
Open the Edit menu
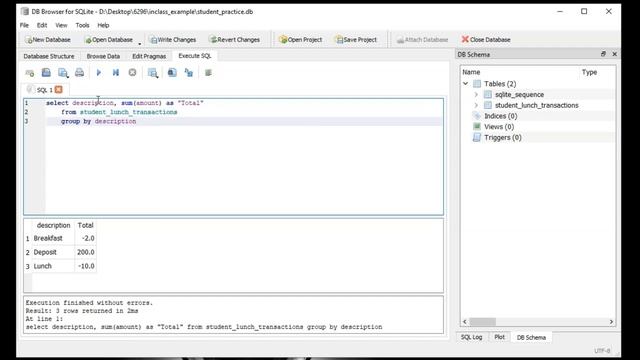[x=42, y=25]
